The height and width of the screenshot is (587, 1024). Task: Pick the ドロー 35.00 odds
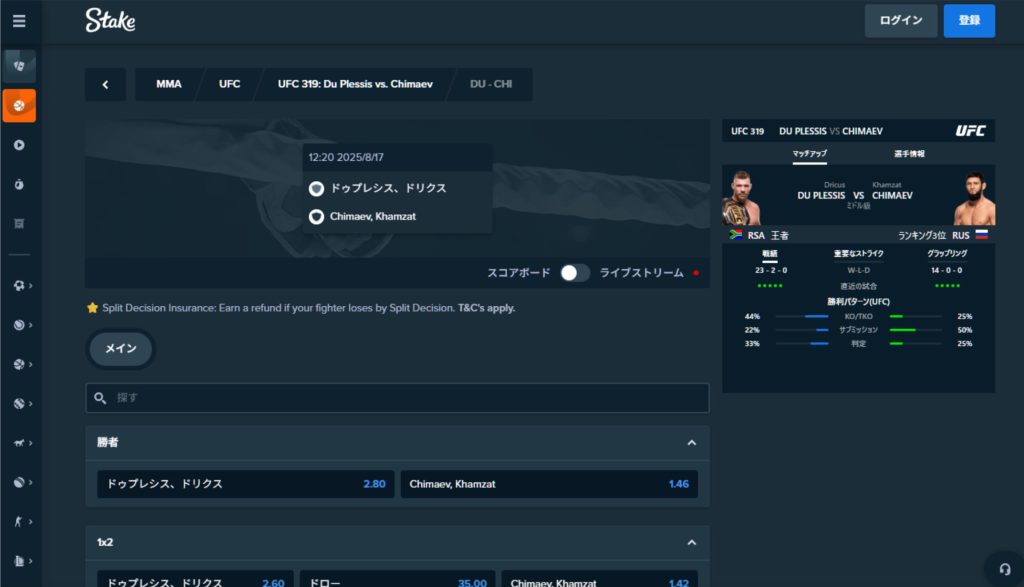(x=397, y=579)
